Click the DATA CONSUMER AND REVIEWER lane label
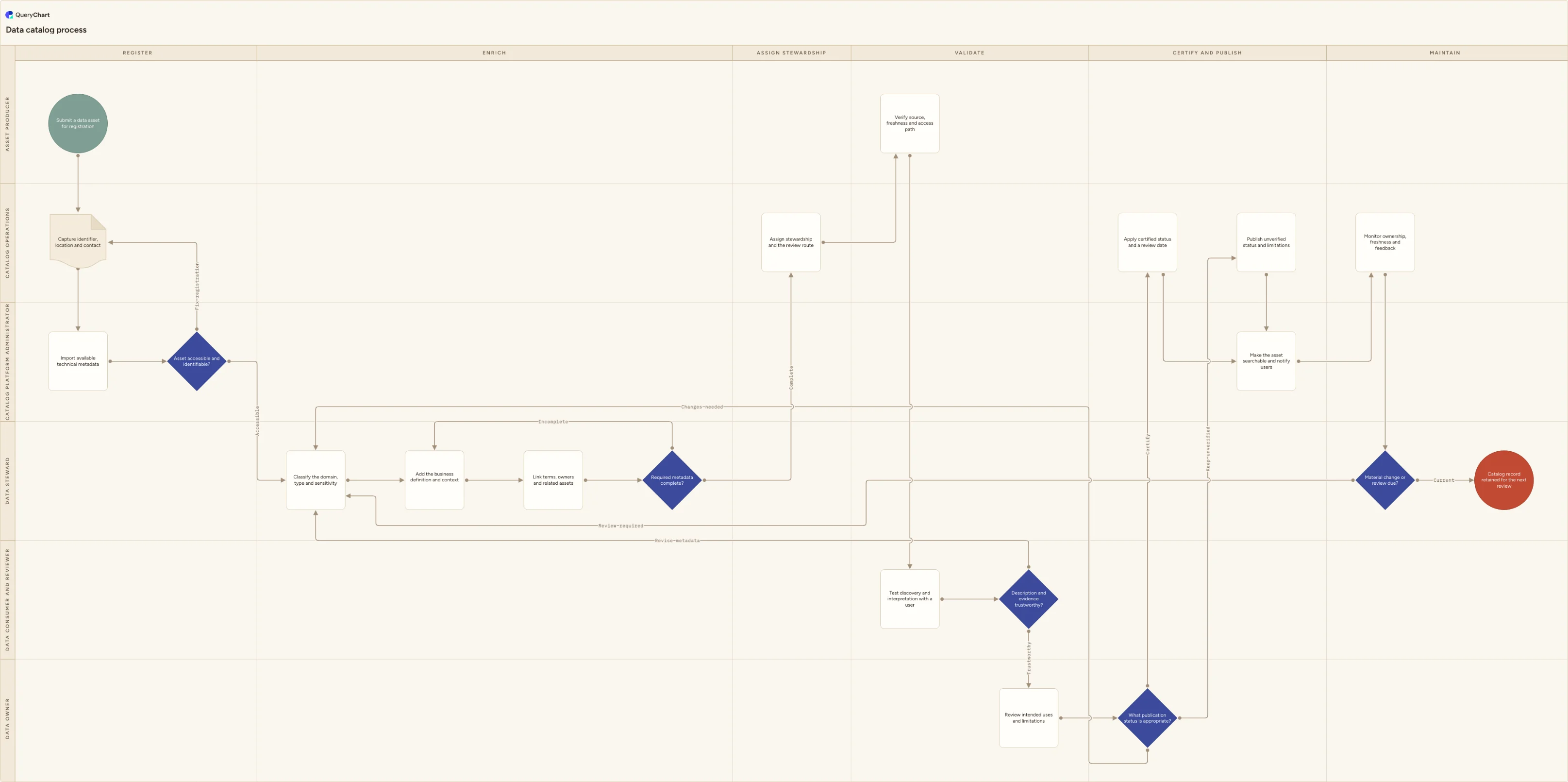 (8, 600)
